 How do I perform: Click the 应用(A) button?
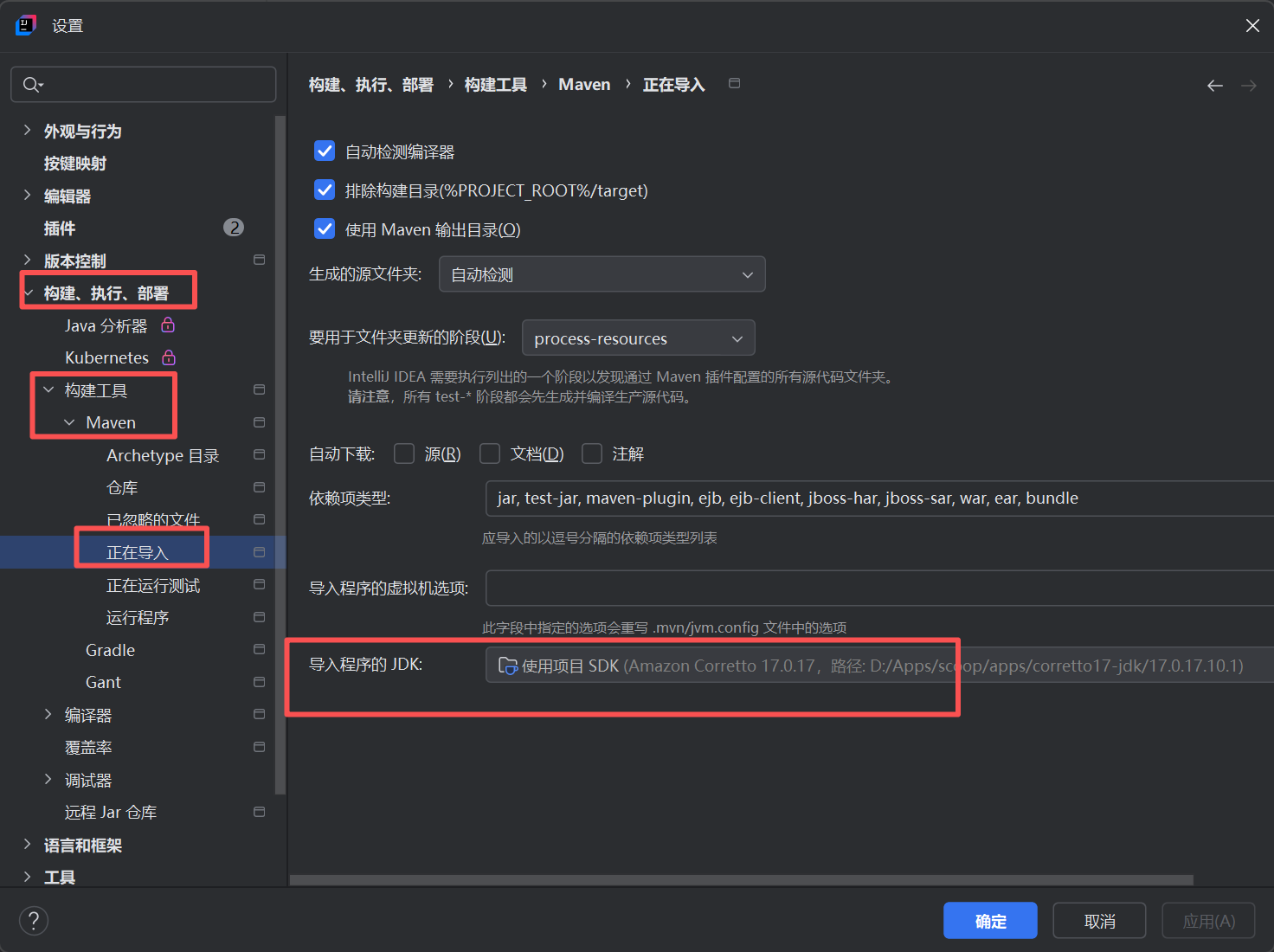1208,921
